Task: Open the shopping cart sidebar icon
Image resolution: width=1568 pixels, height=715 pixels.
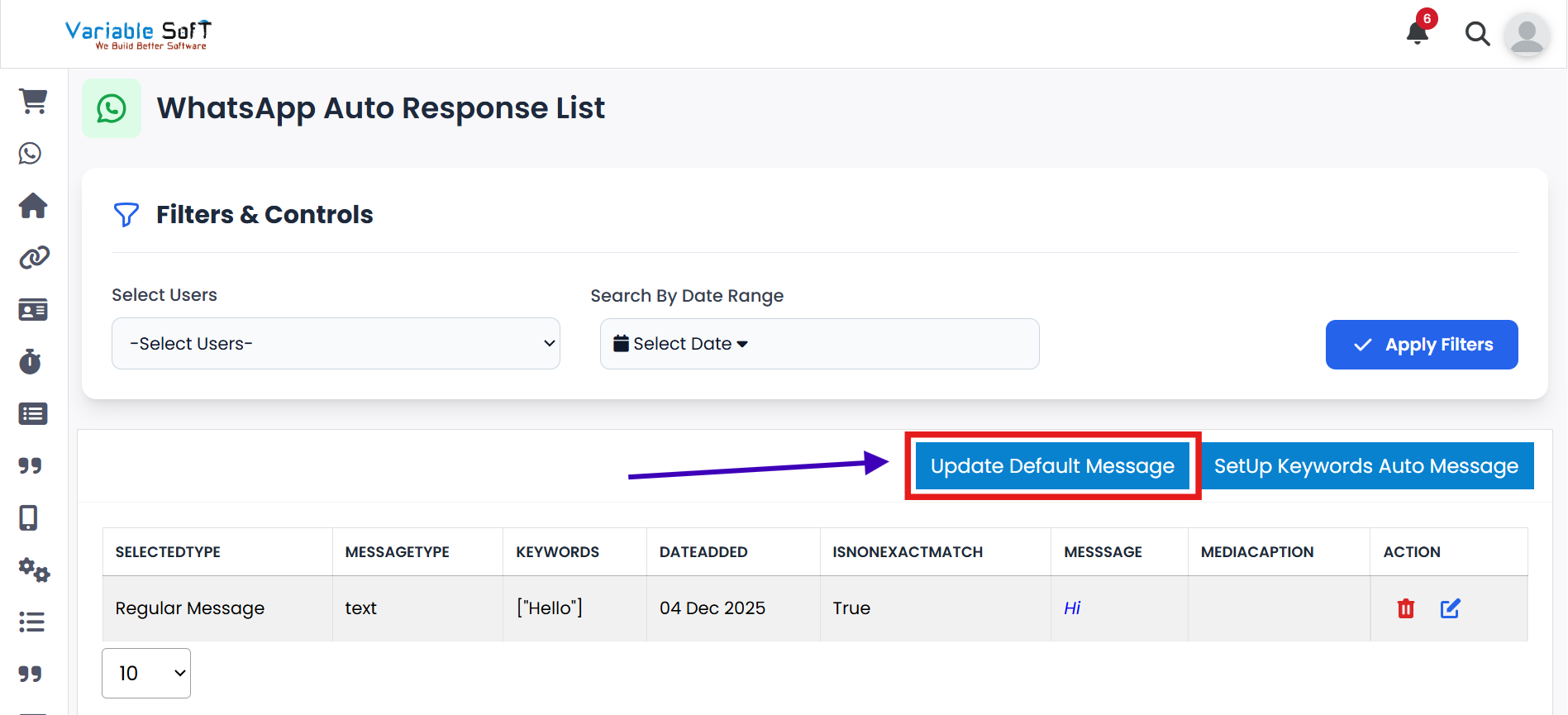Action: (33, 101)
